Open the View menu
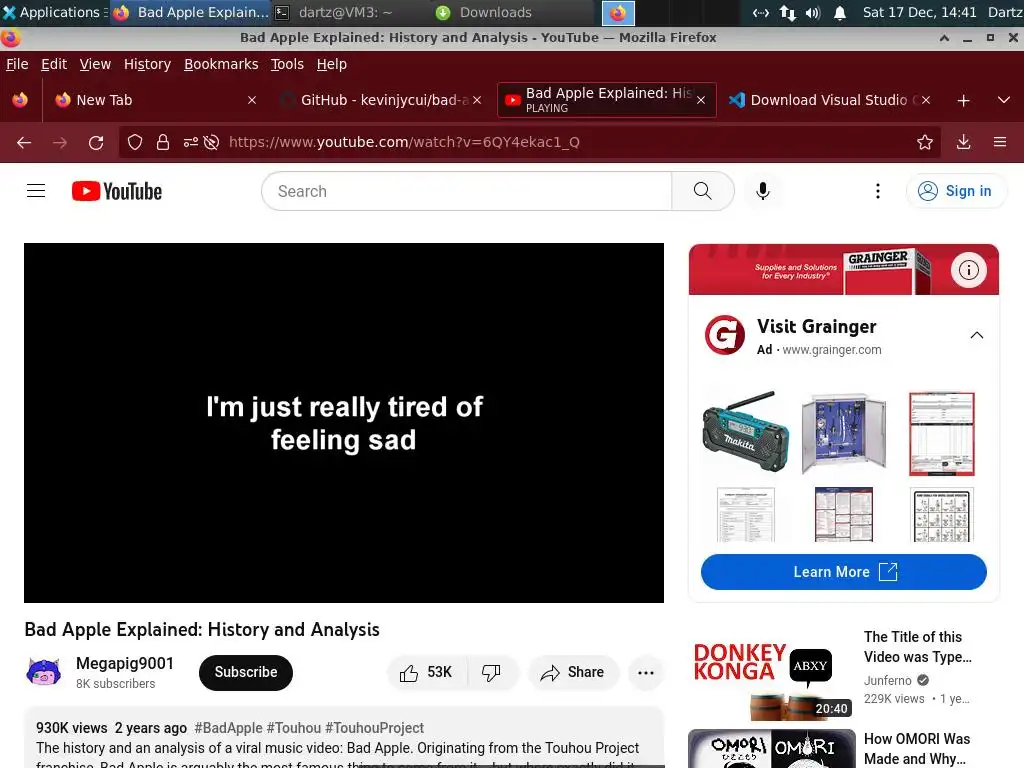1024x768 pixels. pyautogui.click(x=95, y=64)
